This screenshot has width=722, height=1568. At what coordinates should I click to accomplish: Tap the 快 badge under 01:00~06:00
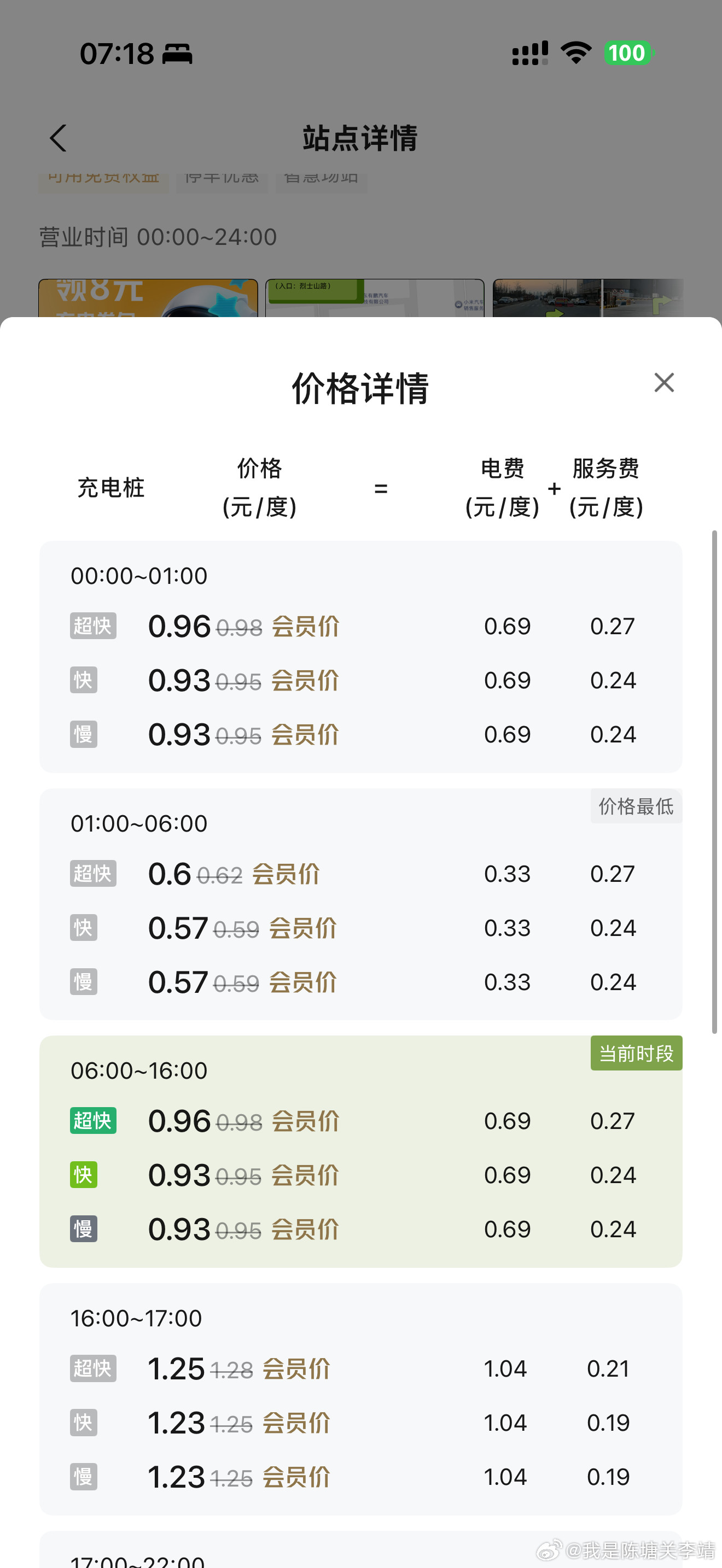click(x=83, y=928)
